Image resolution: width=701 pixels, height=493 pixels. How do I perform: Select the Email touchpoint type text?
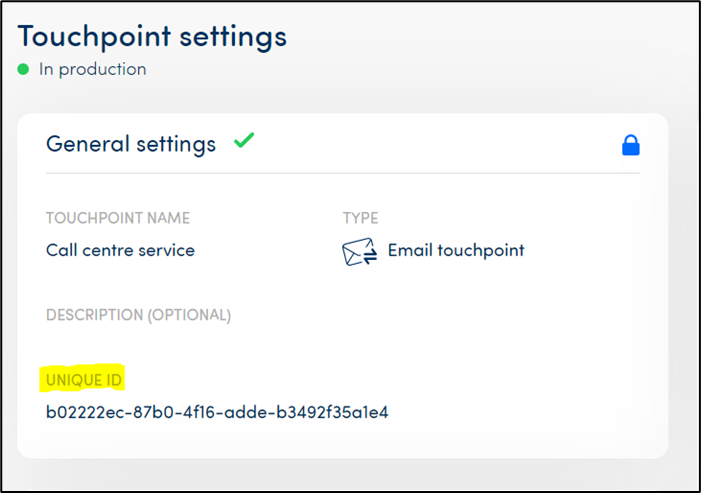[456, 250]
